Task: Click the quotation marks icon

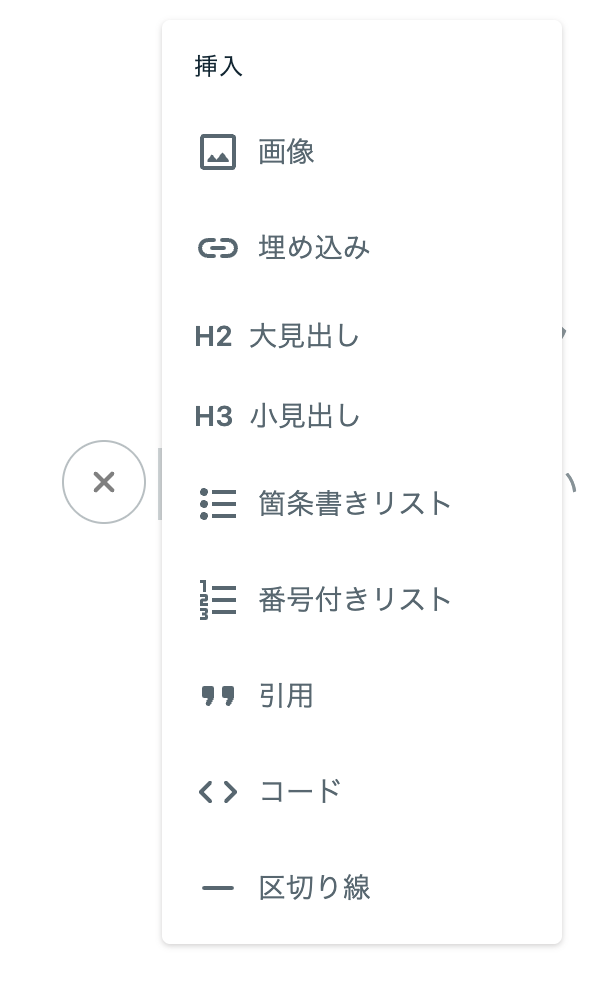Action: click(218, 696)
